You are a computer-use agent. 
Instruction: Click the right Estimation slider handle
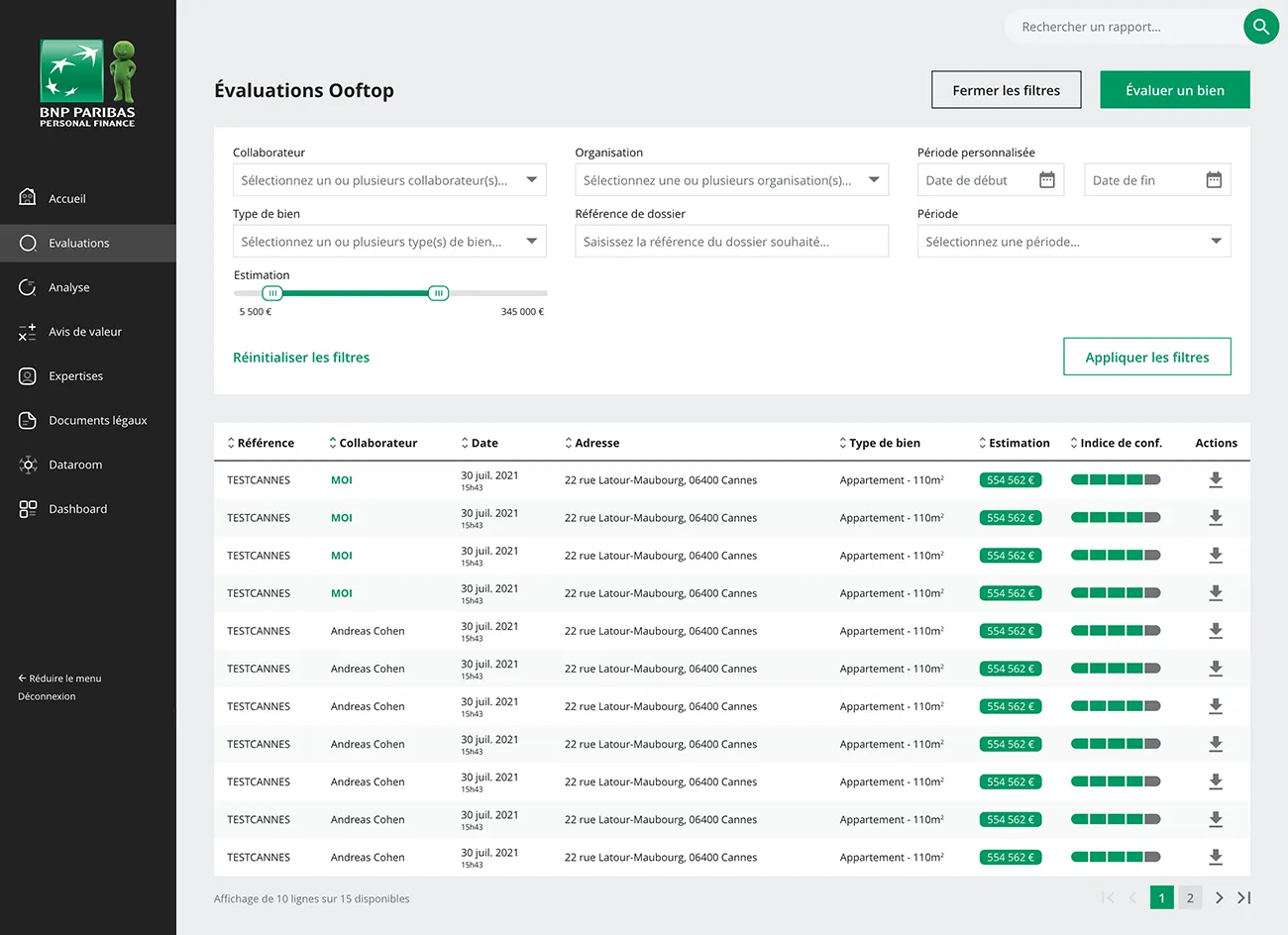coord(438,293)
